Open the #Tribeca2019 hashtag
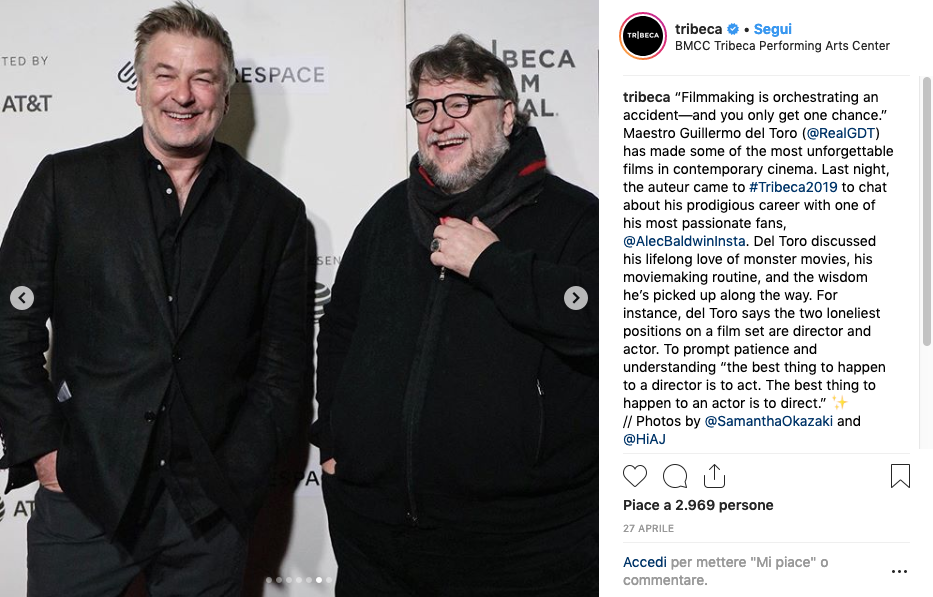Screen dimensions: 933x597 793,187
